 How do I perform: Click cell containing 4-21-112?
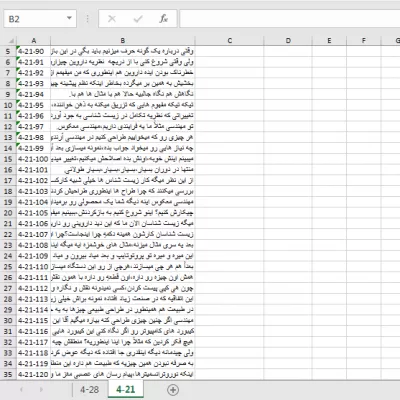pyautogui.click(x=33, y=288)
